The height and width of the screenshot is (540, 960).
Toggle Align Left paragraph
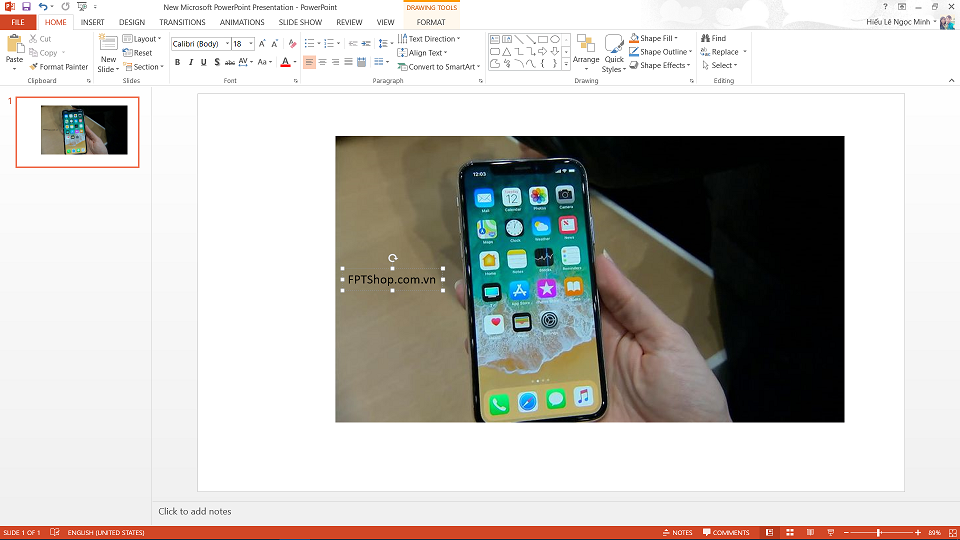pyautogui.click(x=310, y=62)
